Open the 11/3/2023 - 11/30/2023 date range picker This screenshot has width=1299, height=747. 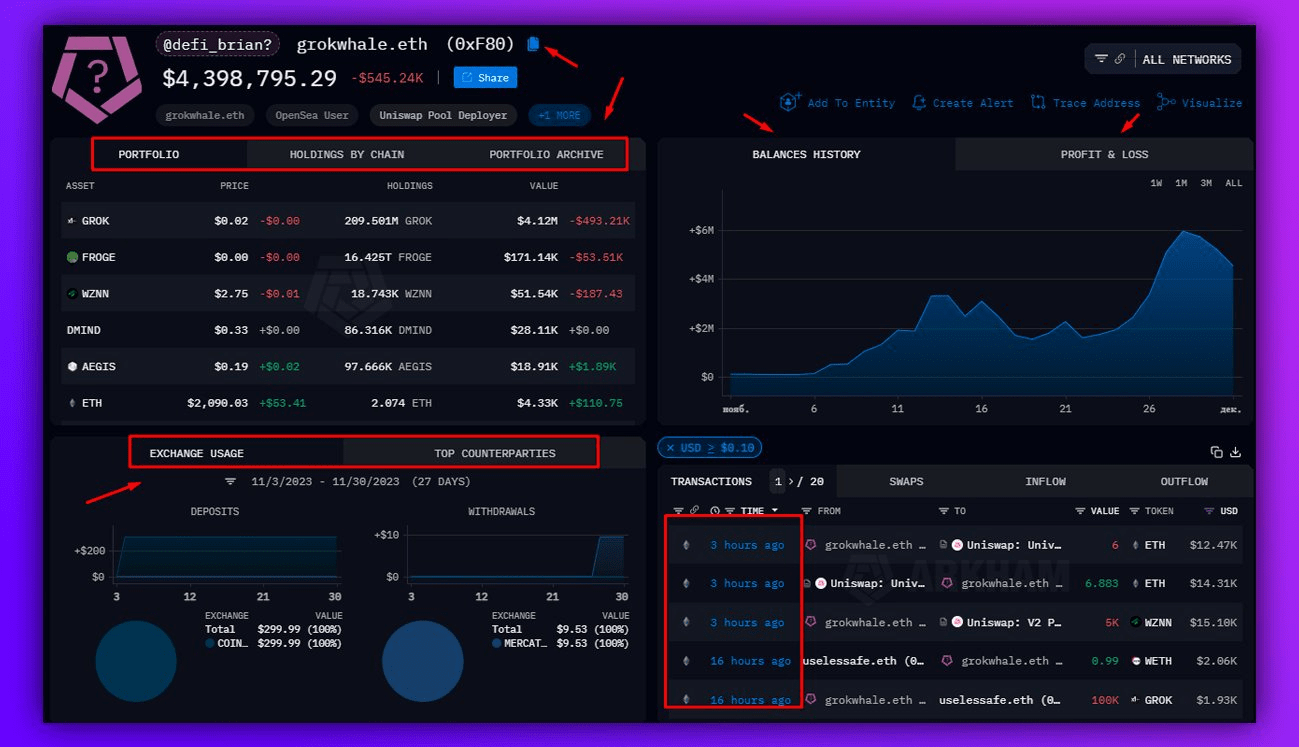pos(326,481)
